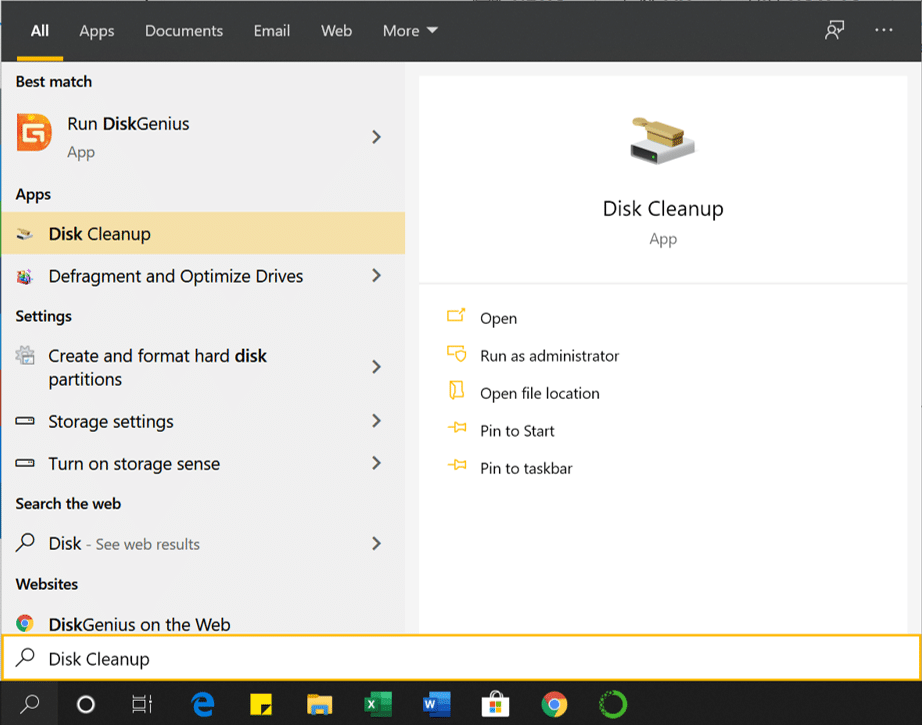
Task: Open the Storage settings result
Action: coord(203,421)
